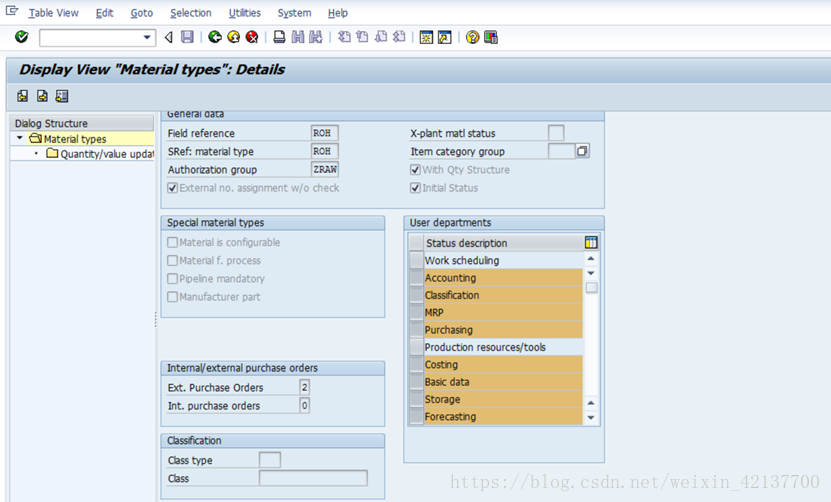831x502 pixels.
Task: Open the Goto menu
Action: tap(142, 13)
